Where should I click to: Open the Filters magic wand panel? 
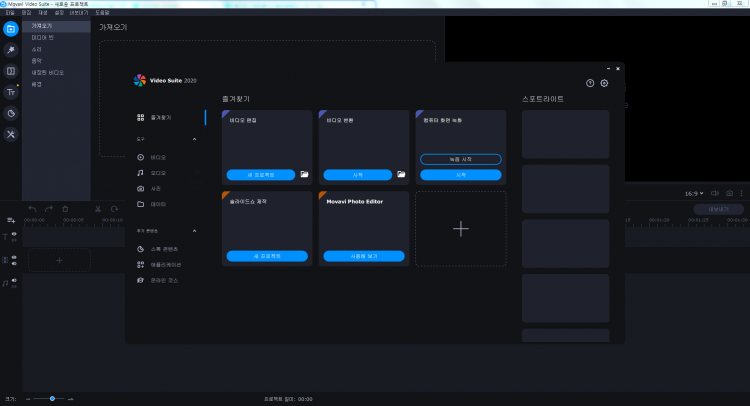(x=11, y=50)
